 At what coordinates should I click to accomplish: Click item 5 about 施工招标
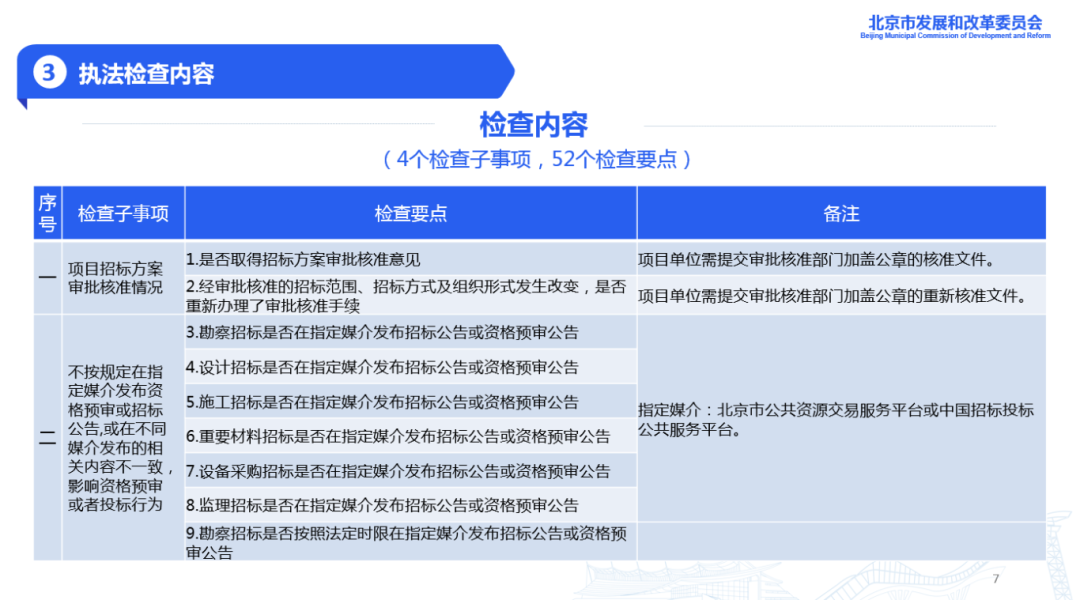(x=382, y=402)
